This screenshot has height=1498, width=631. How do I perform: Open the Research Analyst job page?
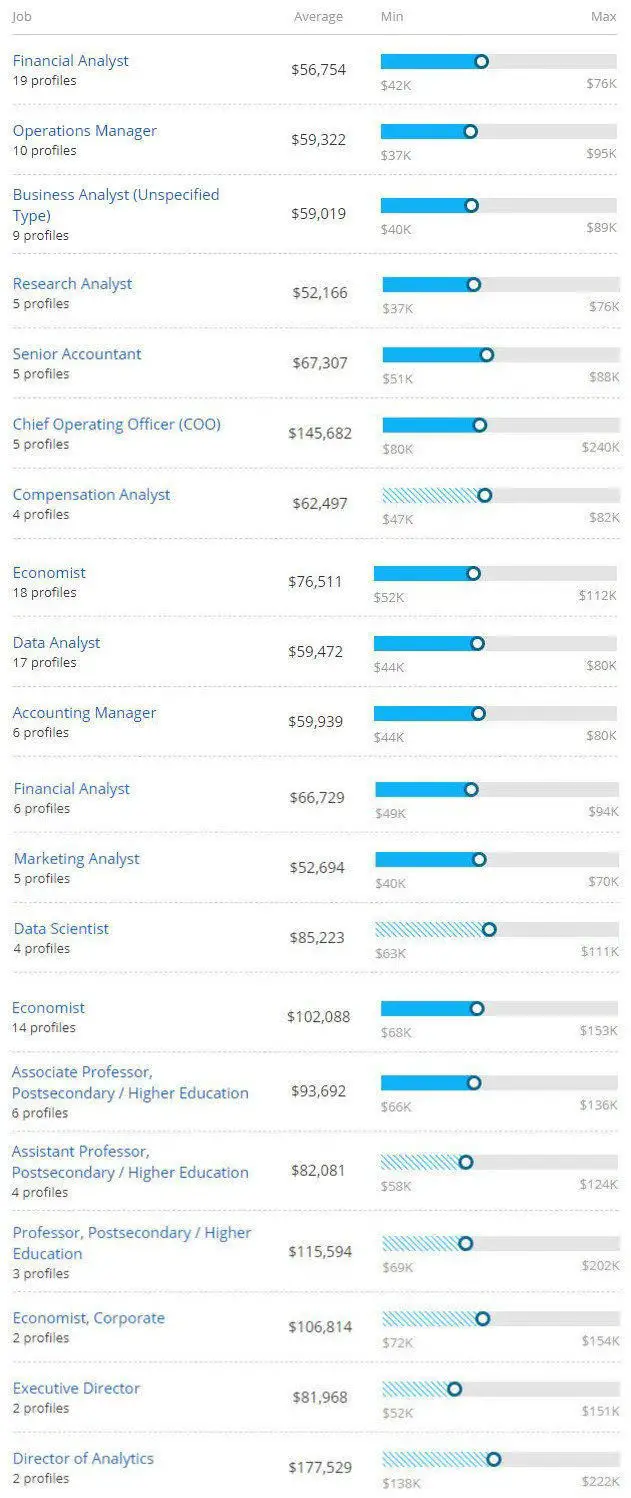[x=72, y=284]
